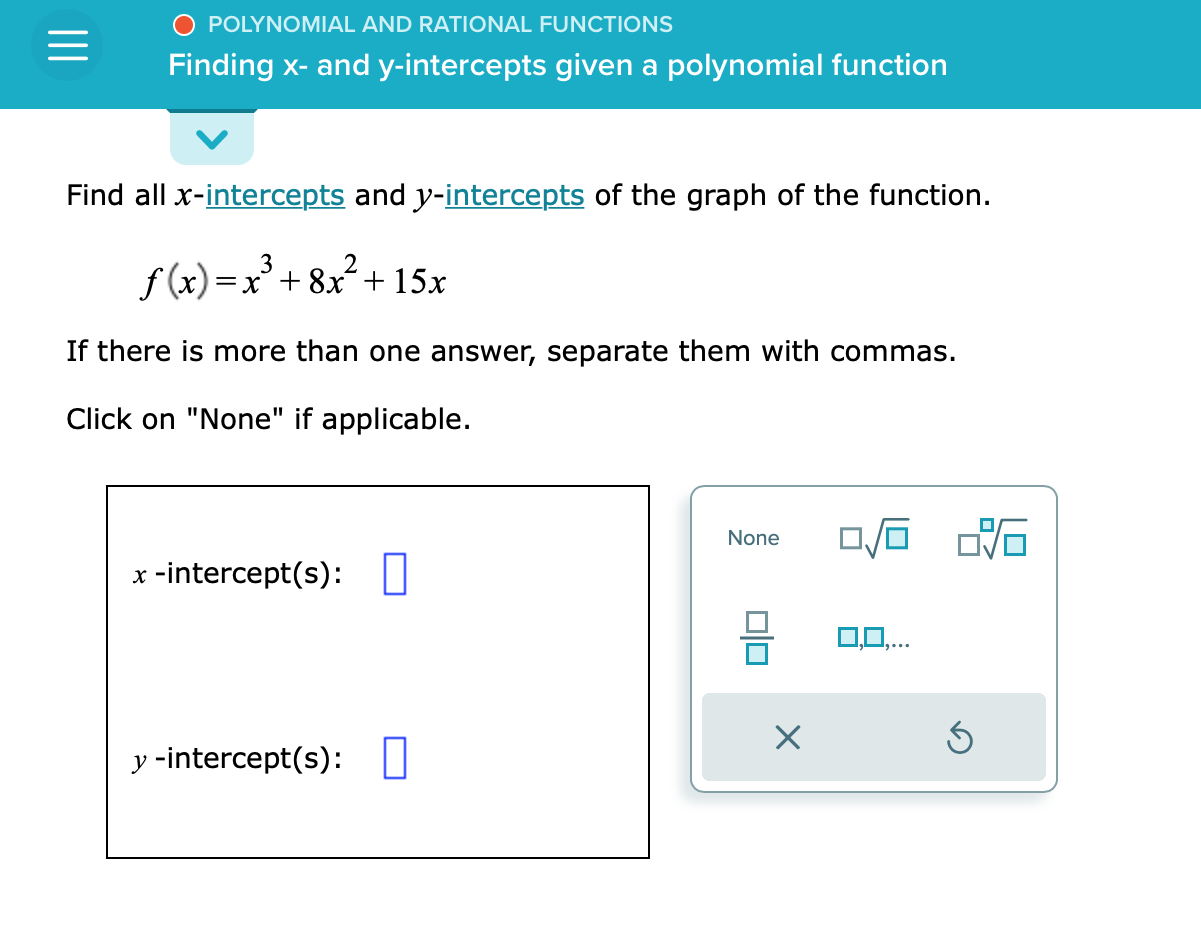Choose the comma-separated list template
The height and width of the screenshot is (928, 1201).
coord(873,639)
